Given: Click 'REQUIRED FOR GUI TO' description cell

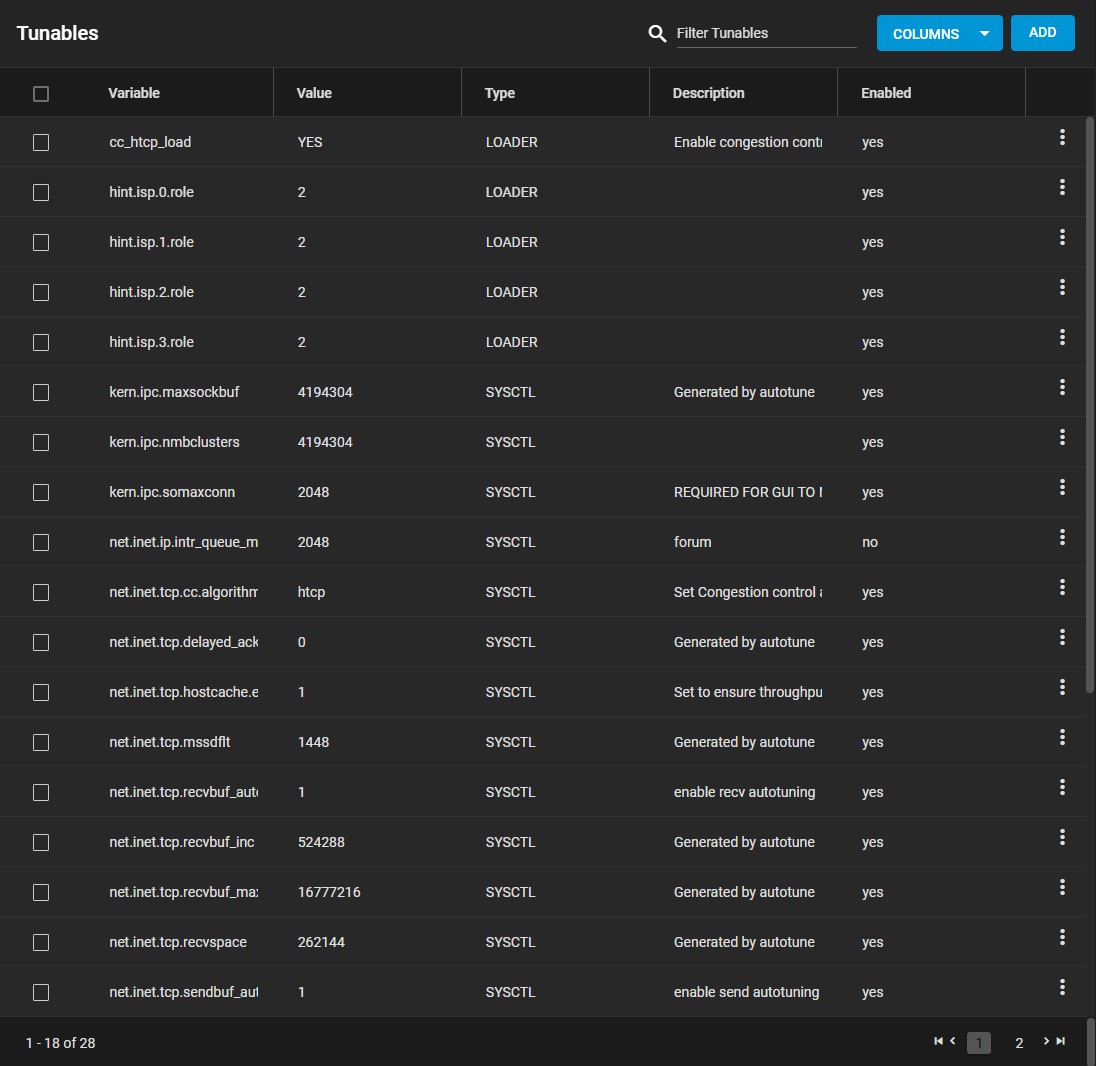Looking at the screenshot, I should (748, 492).
